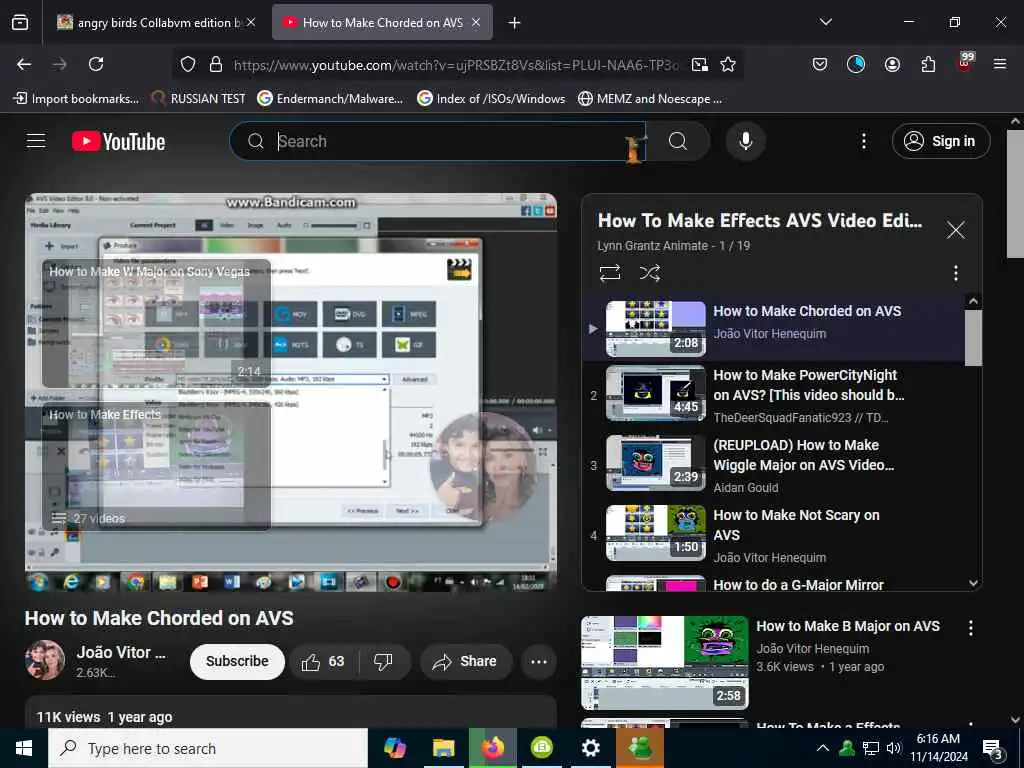Open options for How to Make B Major
1024x768 pixels.
click(x=970, y=628)
